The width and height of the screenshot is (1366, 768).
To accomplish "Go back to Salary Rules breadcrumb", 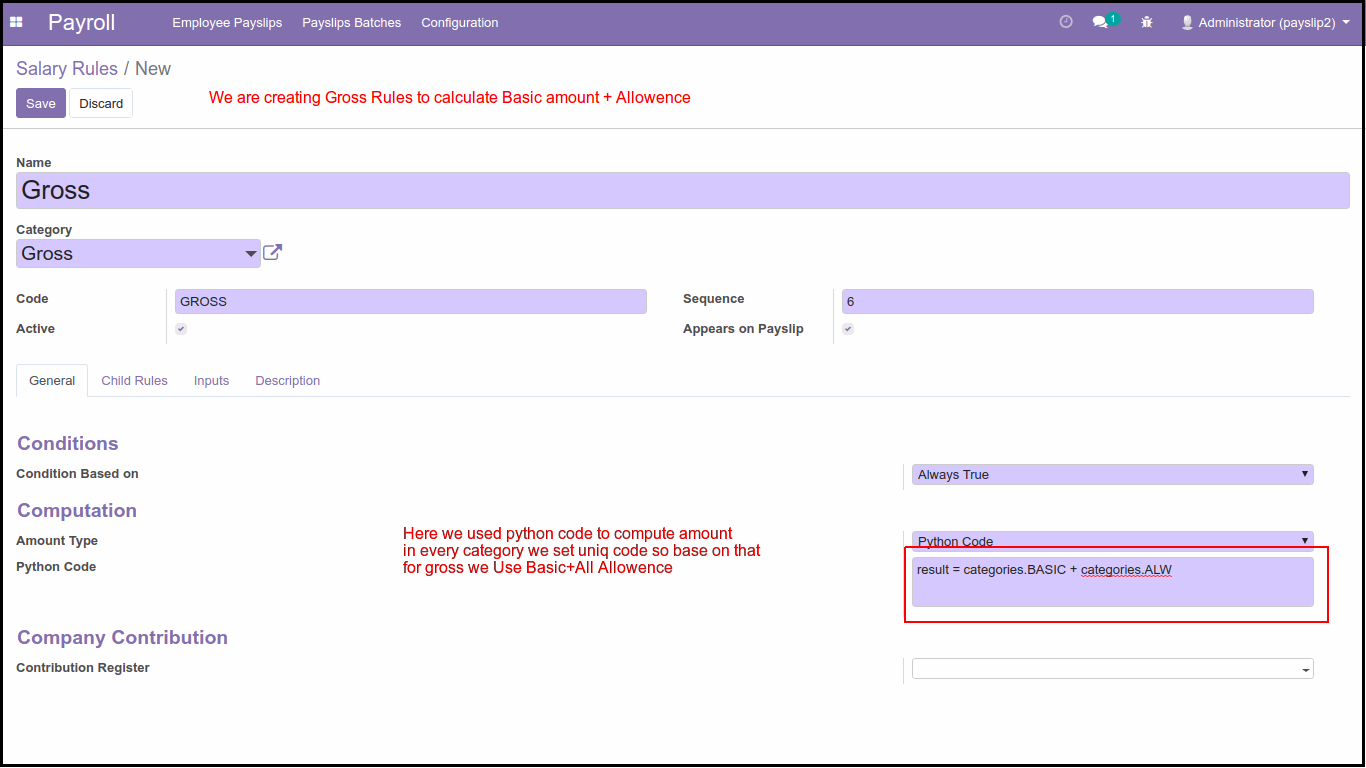I will coord(67,69).
